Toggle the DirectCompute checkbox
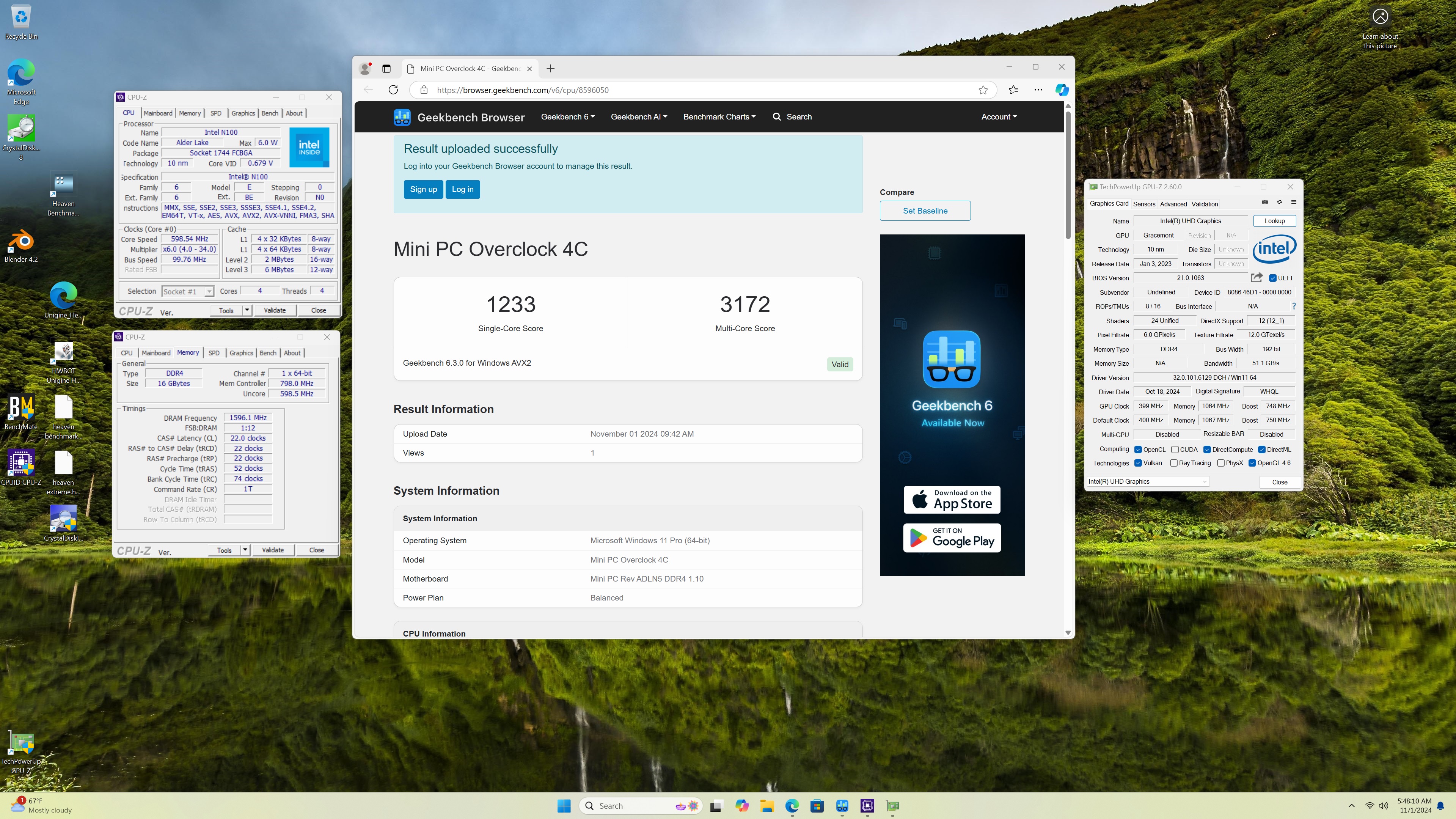The width and height of the screenshot is (1456, 819). click(1207, 450)
